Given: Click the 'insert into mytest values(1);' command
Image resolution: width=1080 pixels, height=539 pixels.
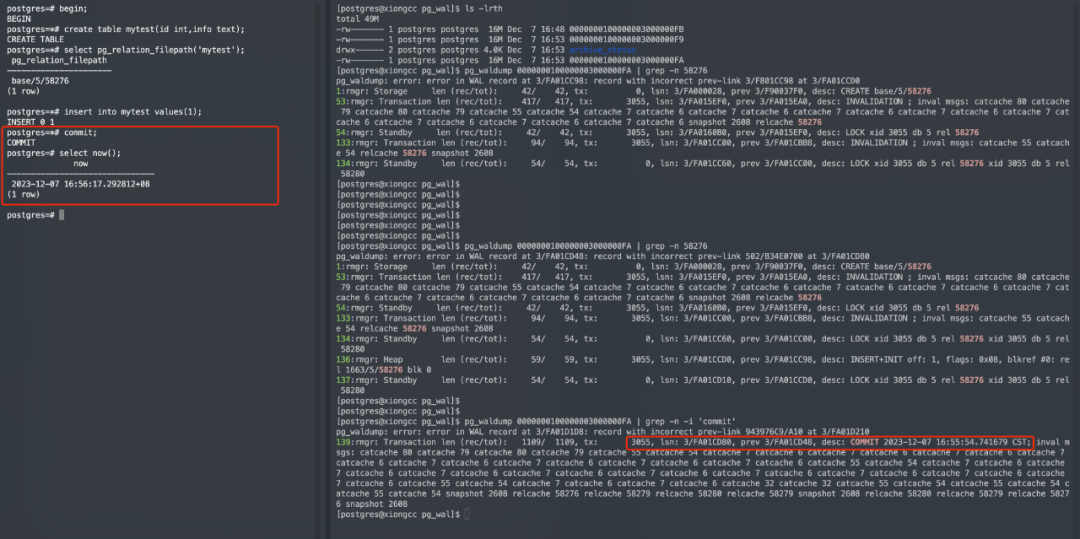Looking at the screenshot, I should [104, 112].
